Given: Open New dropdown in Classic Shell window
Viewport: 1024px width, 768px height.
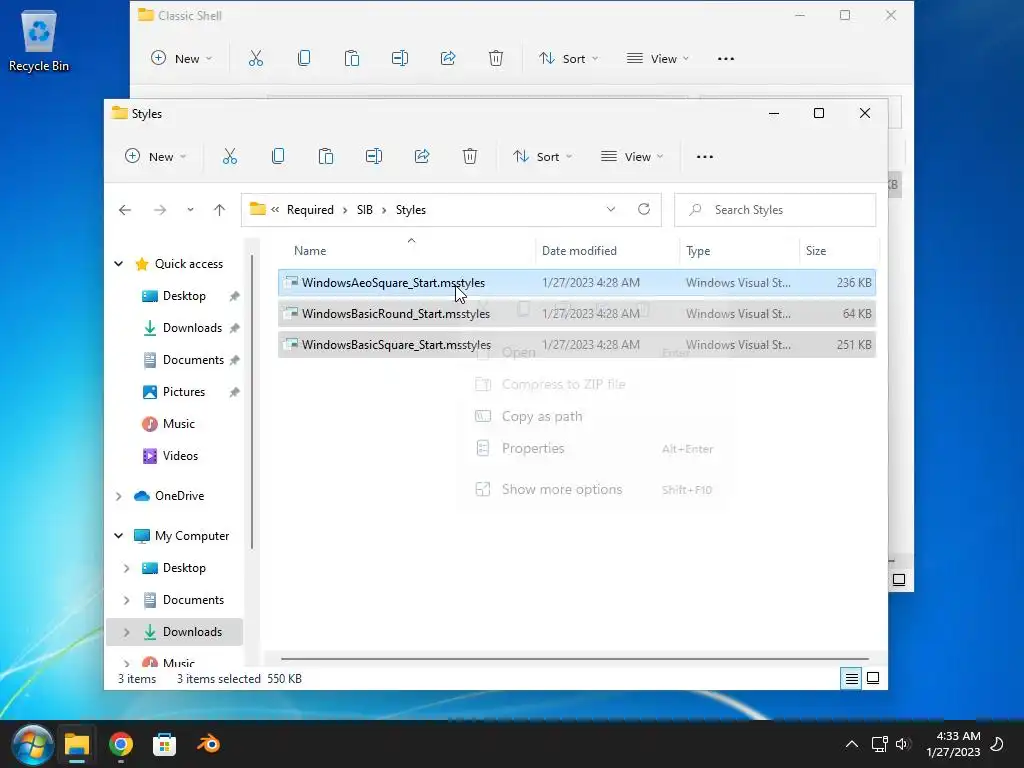Looking at the screenshot, I should 182,59.
